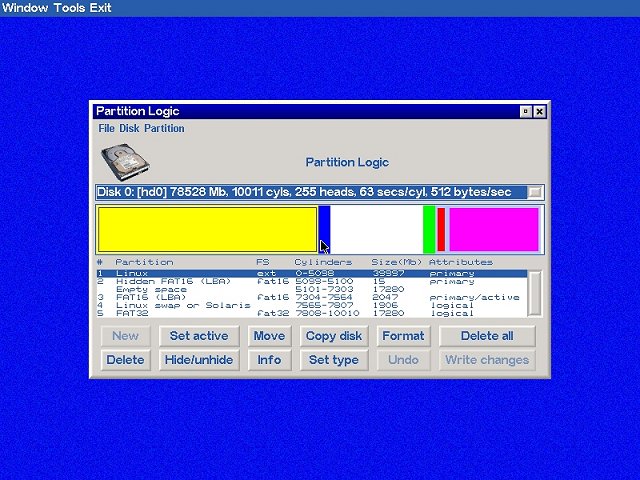Click the Set active button
Image resolution: width=640 pixels, height=480 pixels.
[x=199, y=336]
